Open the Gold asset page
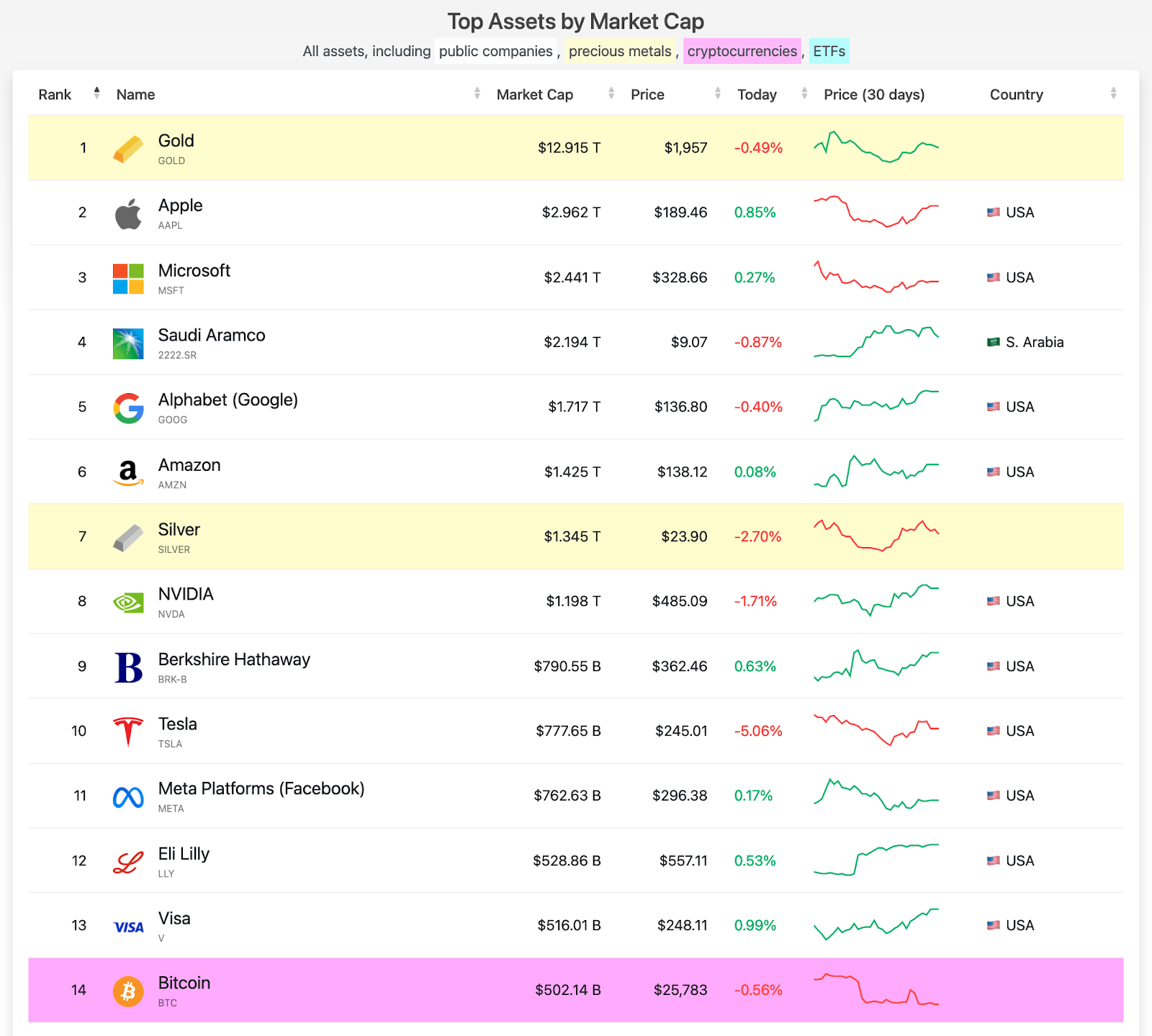This screenshot has height=1036, width=1152. click(x=176, y=140)
